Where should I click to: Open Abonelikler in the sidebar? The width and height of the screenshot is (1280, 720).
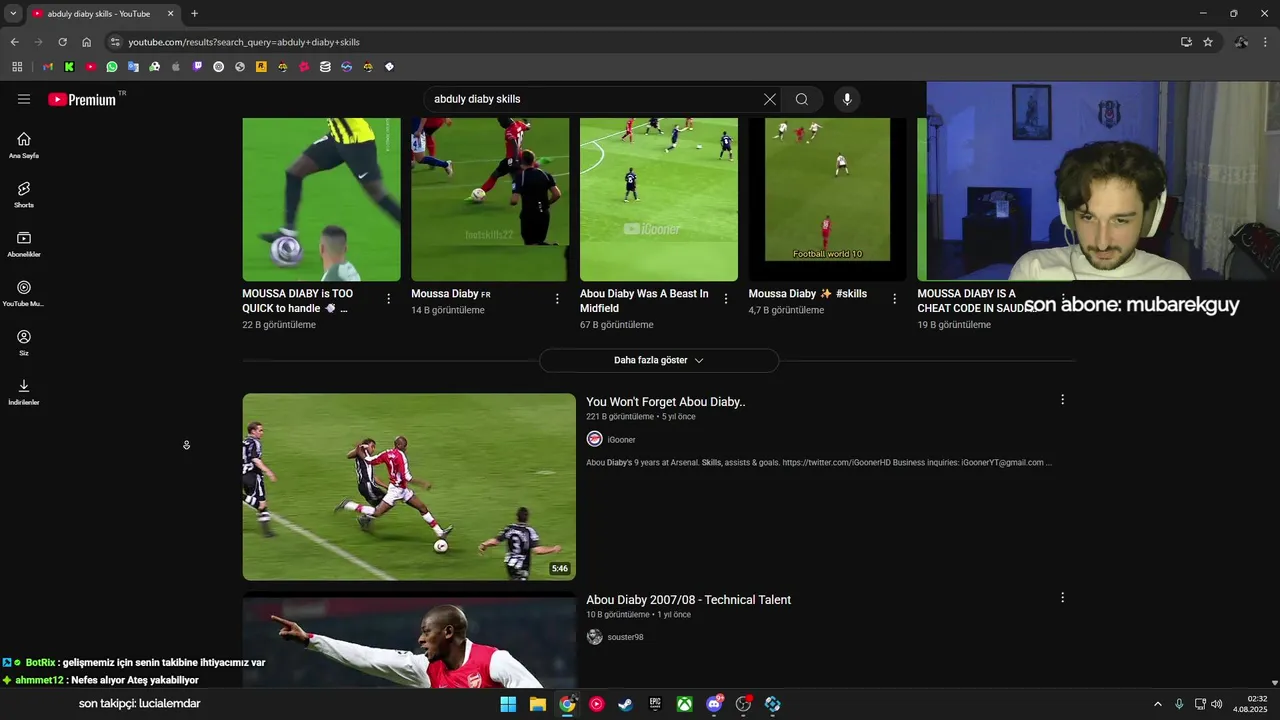[24, 244]
